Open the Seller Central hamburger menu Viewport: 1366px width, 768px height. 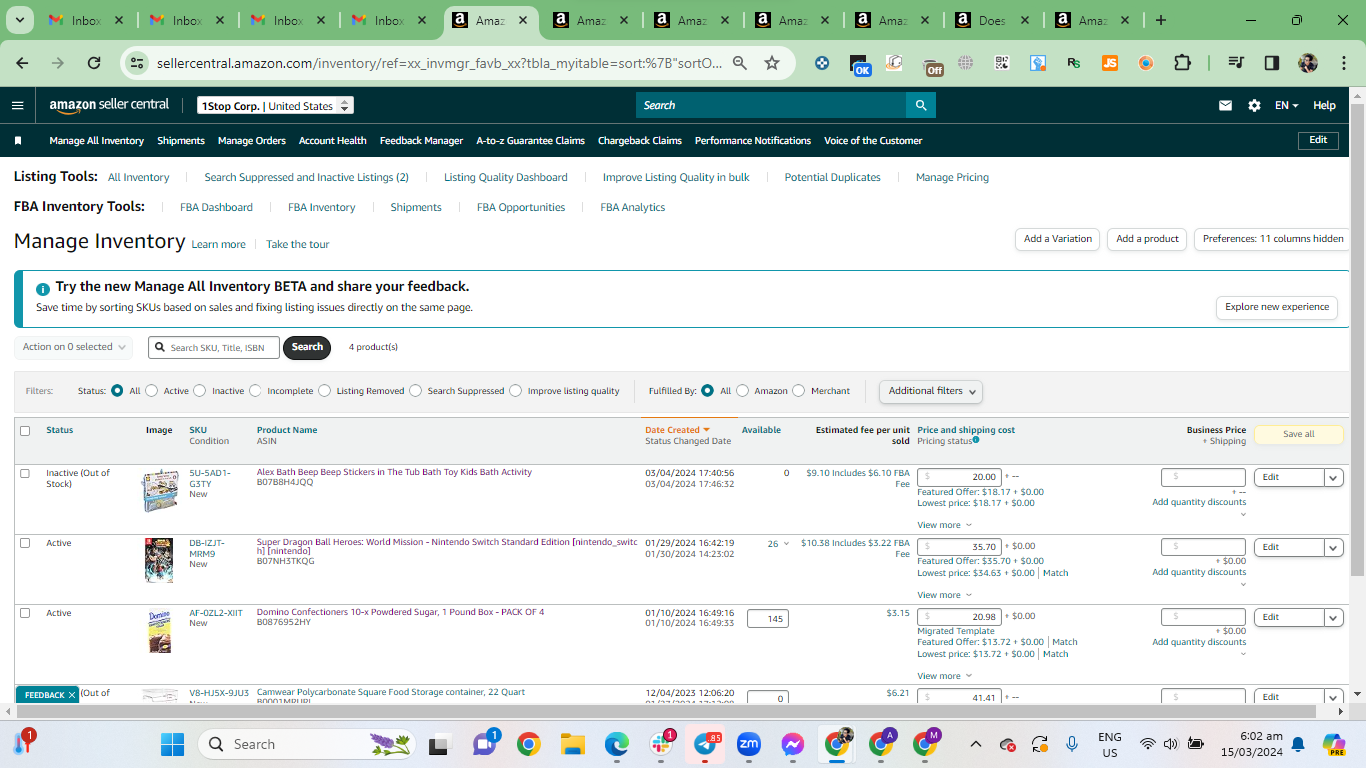pyautogui.click(x=18, y=105)
